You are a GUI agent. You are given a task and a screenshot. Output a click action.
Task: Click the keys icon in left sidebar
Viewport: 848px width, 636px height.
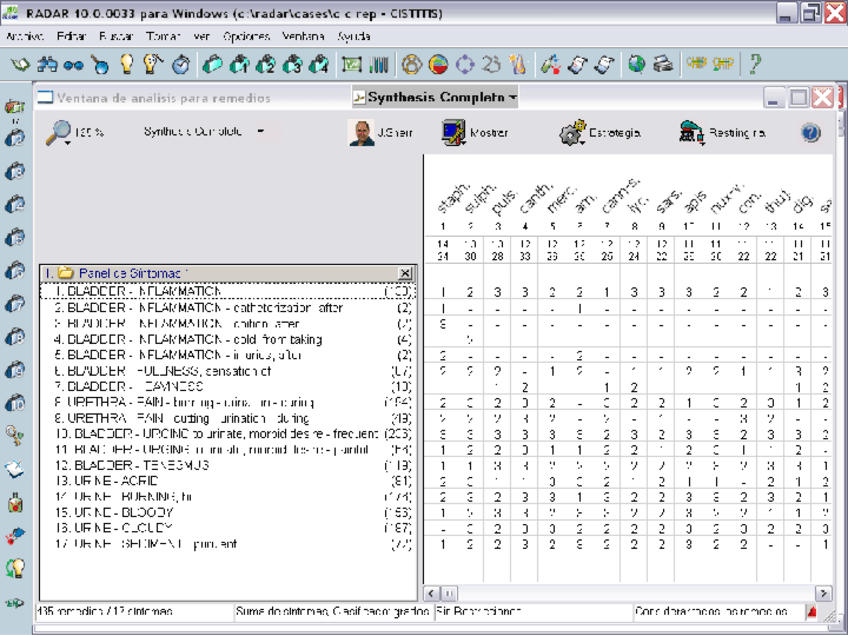[x=15, y=434]
